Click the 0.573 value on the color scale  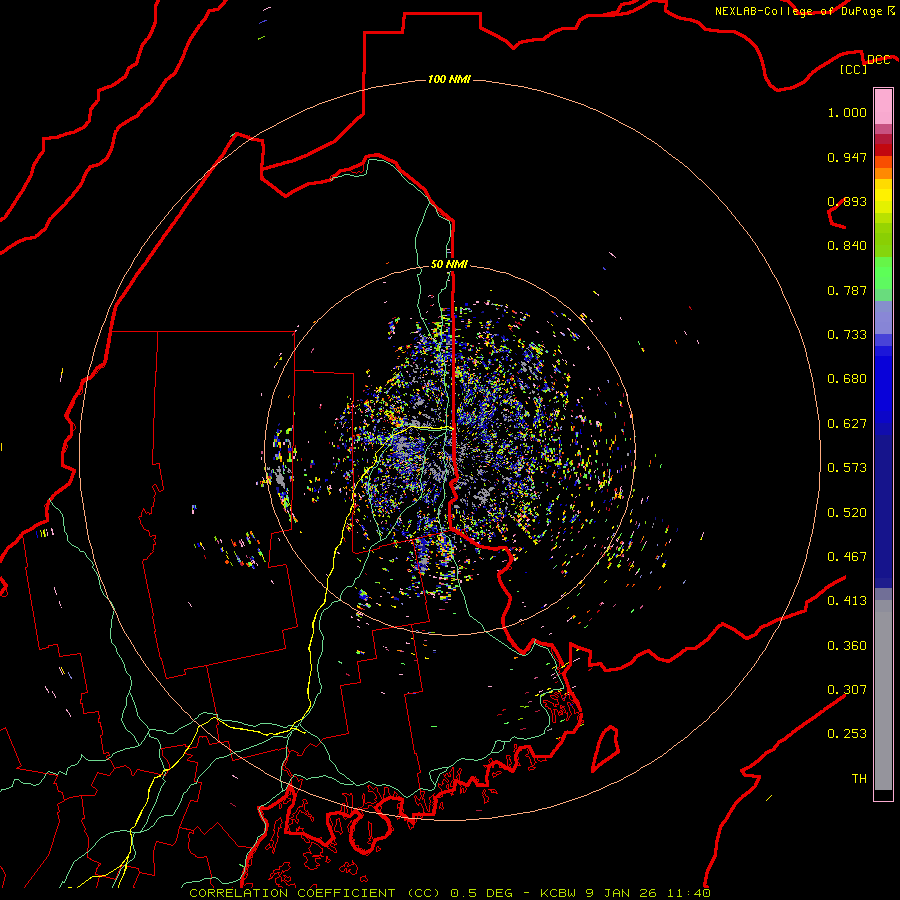(x=847, y=468)
